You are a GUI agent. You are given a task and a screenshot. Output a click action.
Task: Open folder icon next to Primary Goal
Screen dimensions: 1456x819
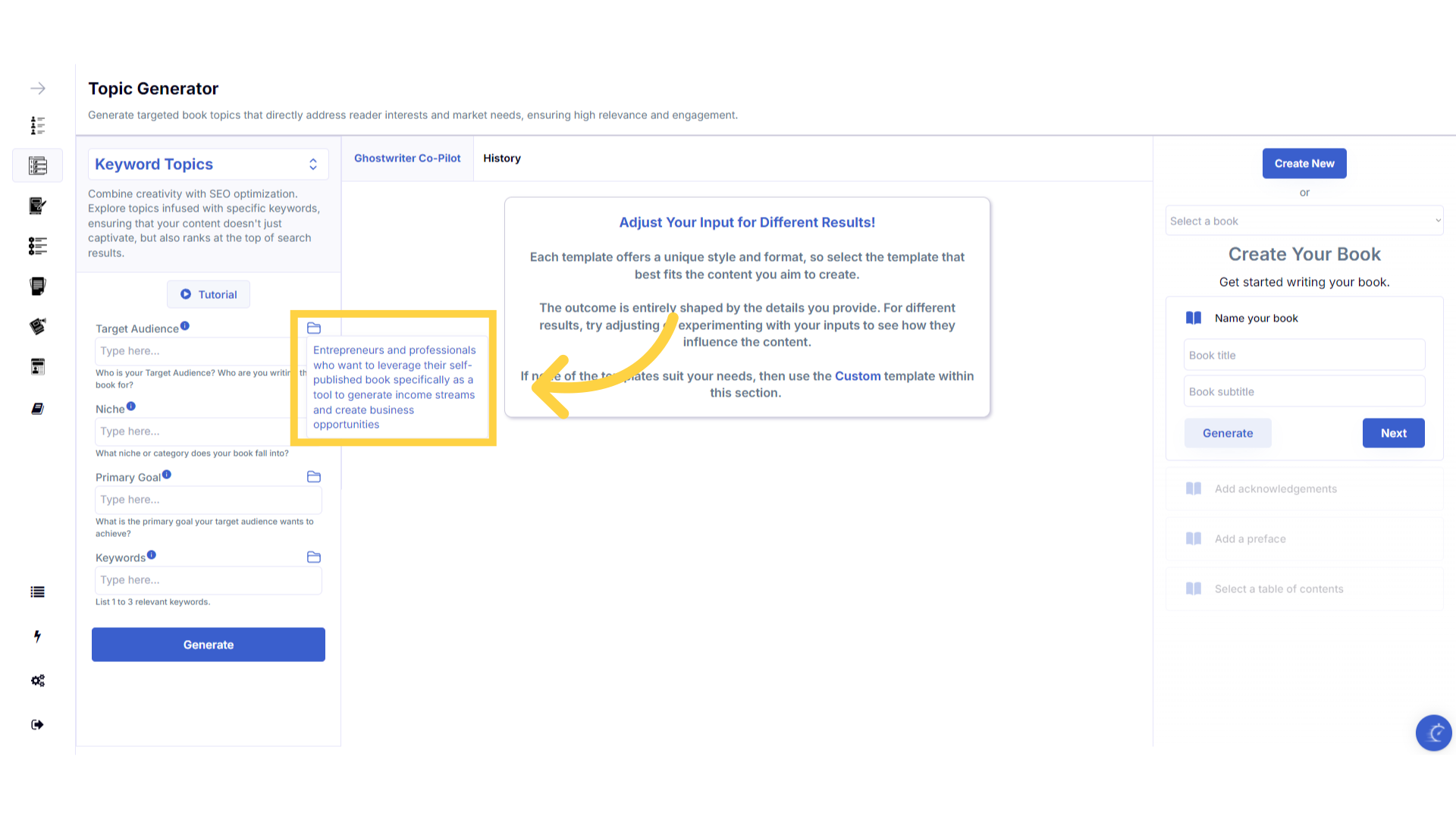(314, 477)
